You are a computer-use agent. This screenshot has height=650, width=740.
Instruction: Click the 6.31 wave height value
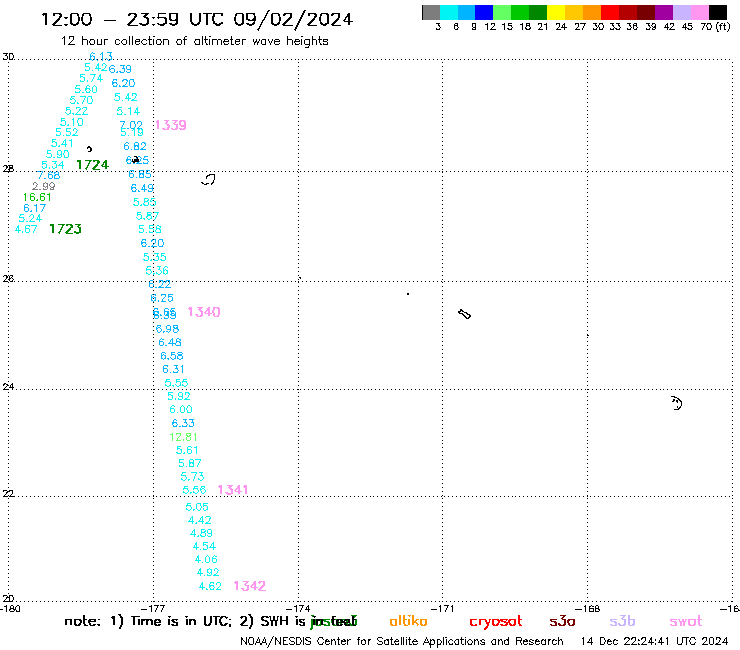(174, 369)
